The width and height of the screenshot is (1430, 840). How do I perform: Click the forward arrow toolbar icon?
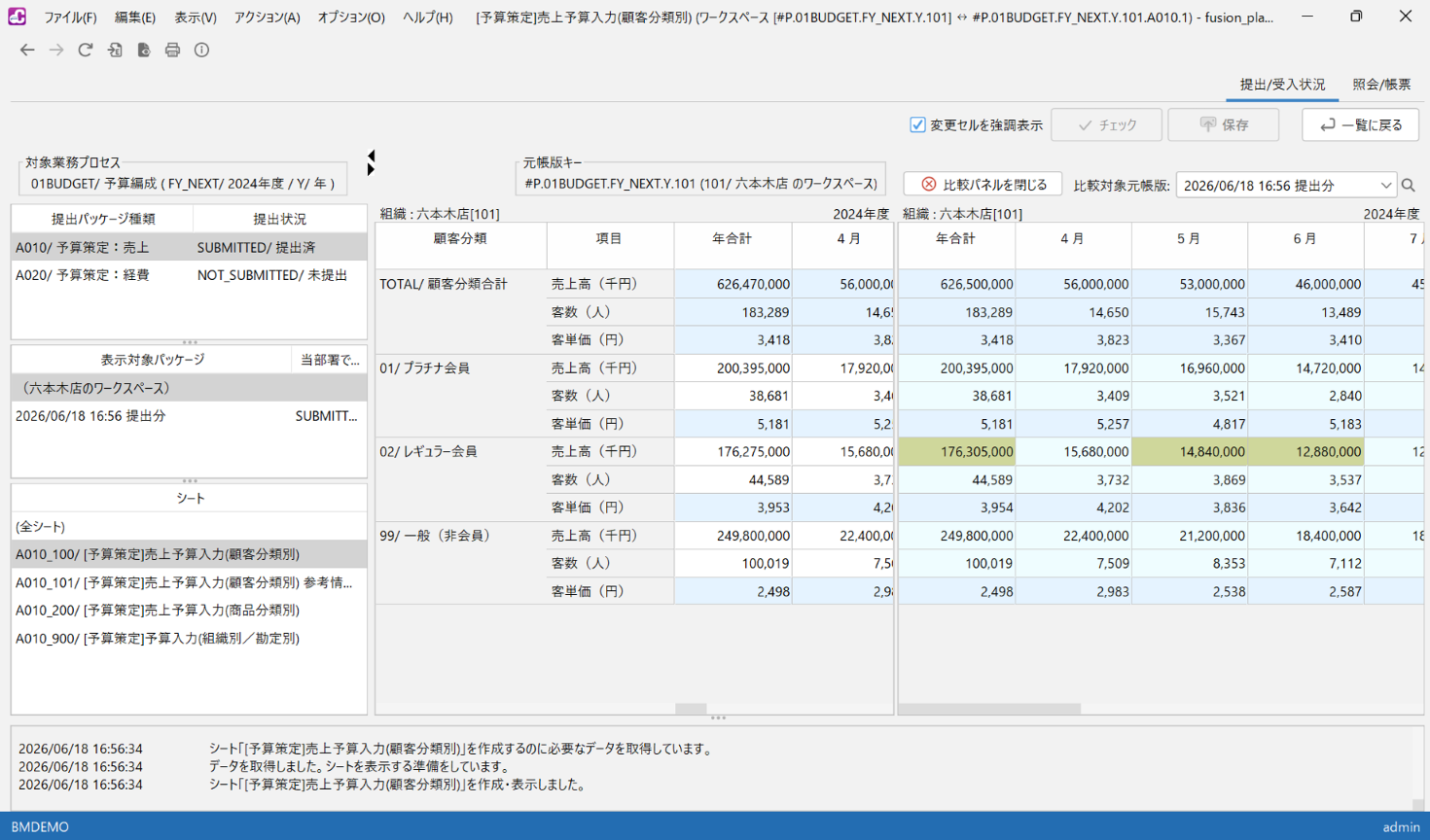(x=56, y=50)
